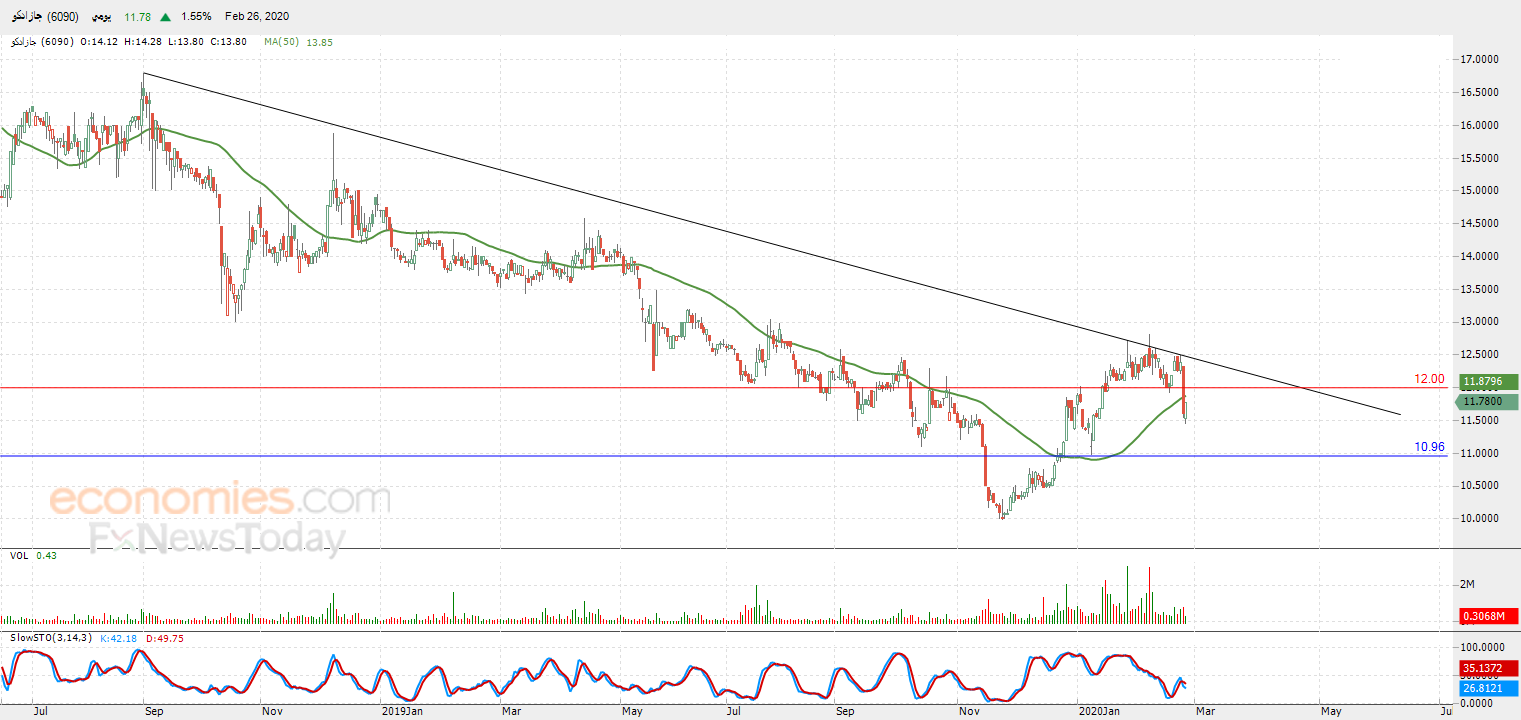Viewport: 1521px width, 720px height.
Task: Click the L:13.80 low value
Action: pos(187,42)
